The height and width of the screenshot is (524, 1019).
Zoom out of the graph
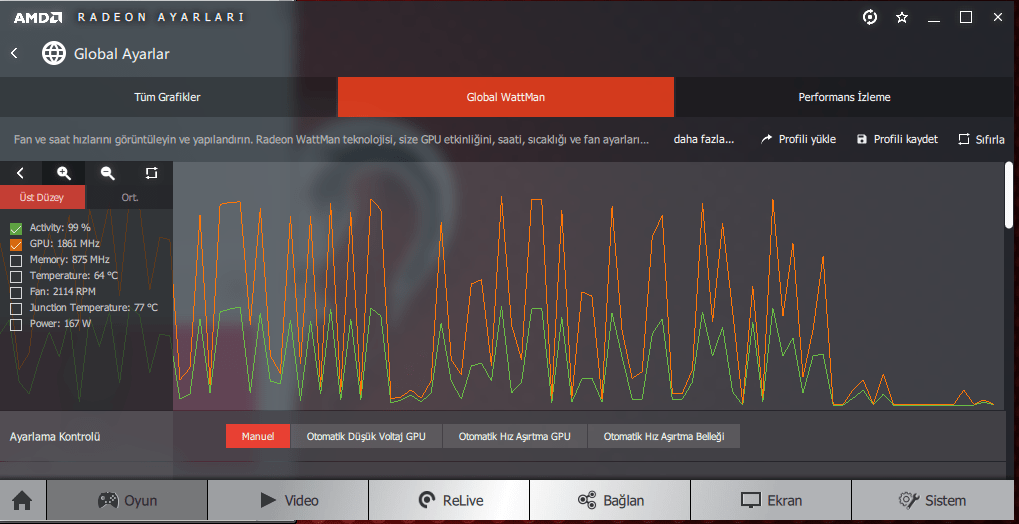click(x=108, y=173)
